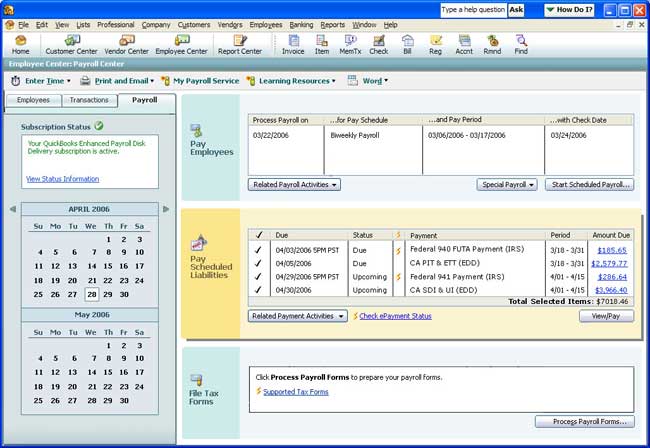This screenshot has height=448, width=650.
Task: Open Check ePayment Status link
Action: pos(395,316)
